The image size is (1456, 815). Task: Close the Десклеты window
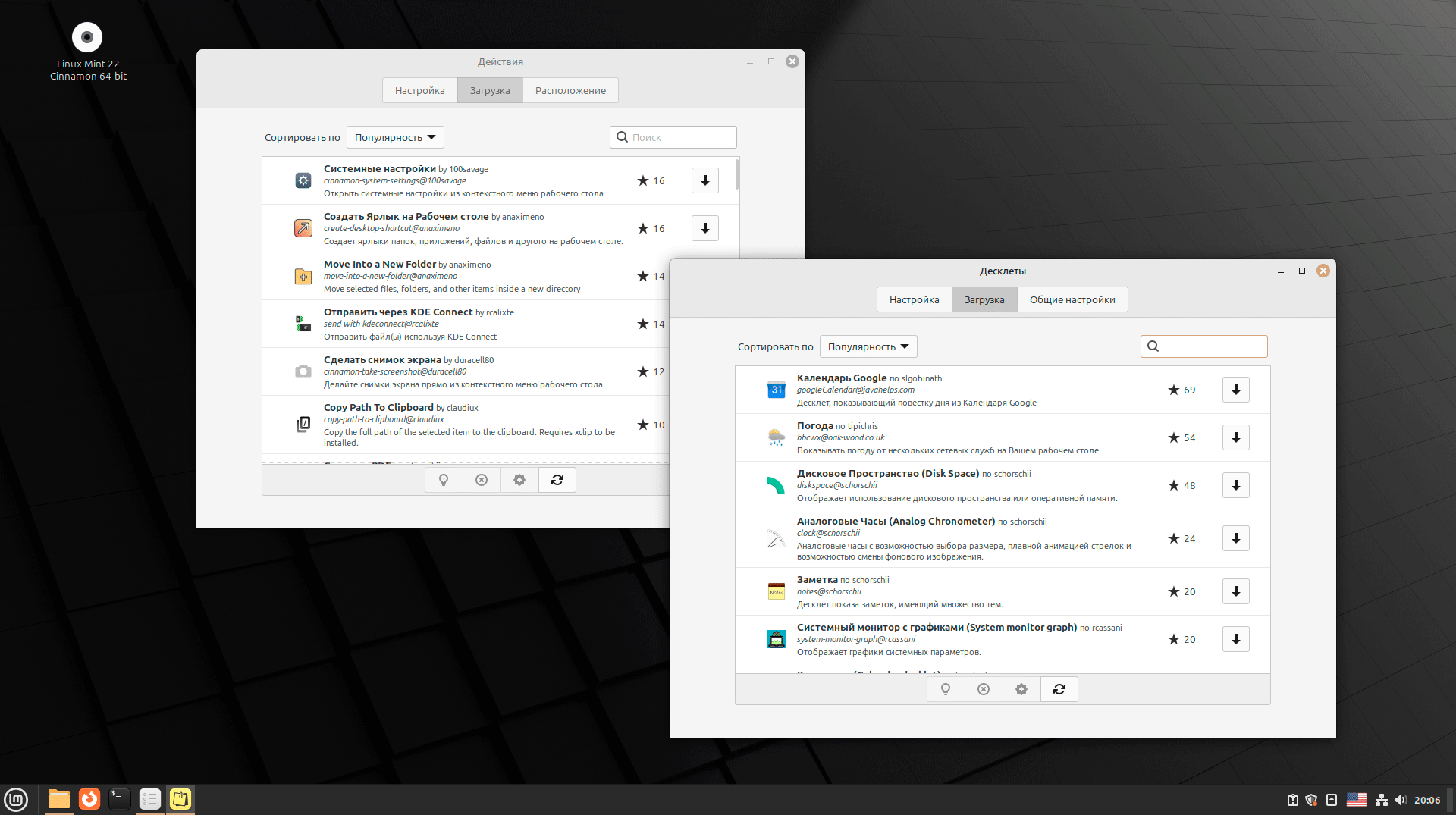(1323, 271)
